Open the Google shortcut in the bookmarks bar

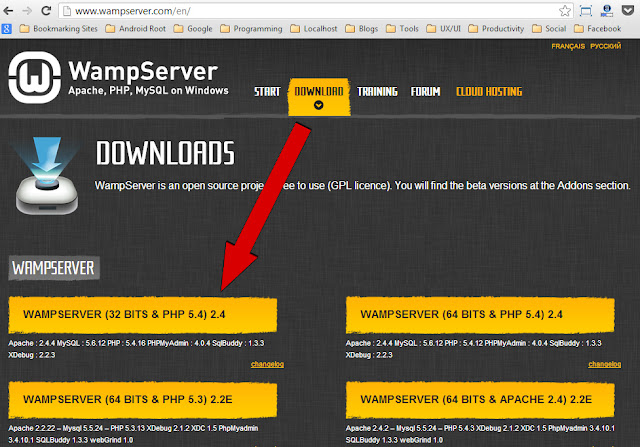[6, 29]
